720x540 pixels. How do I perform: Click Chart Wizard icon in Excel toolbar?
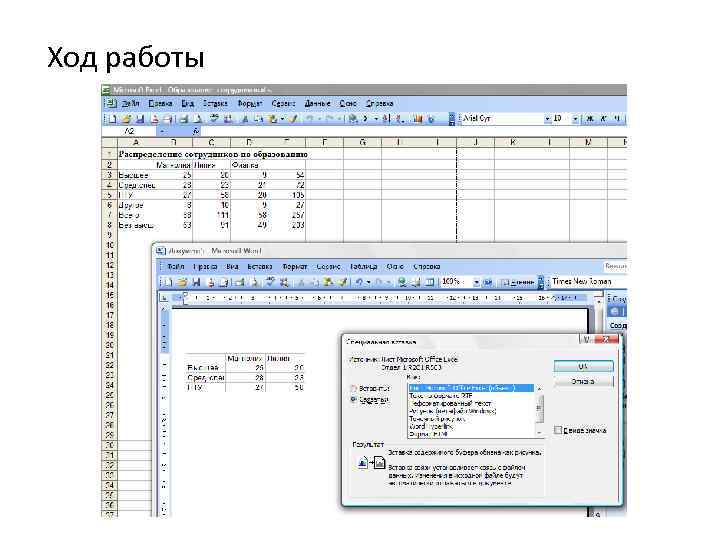[x=417, y=119]
